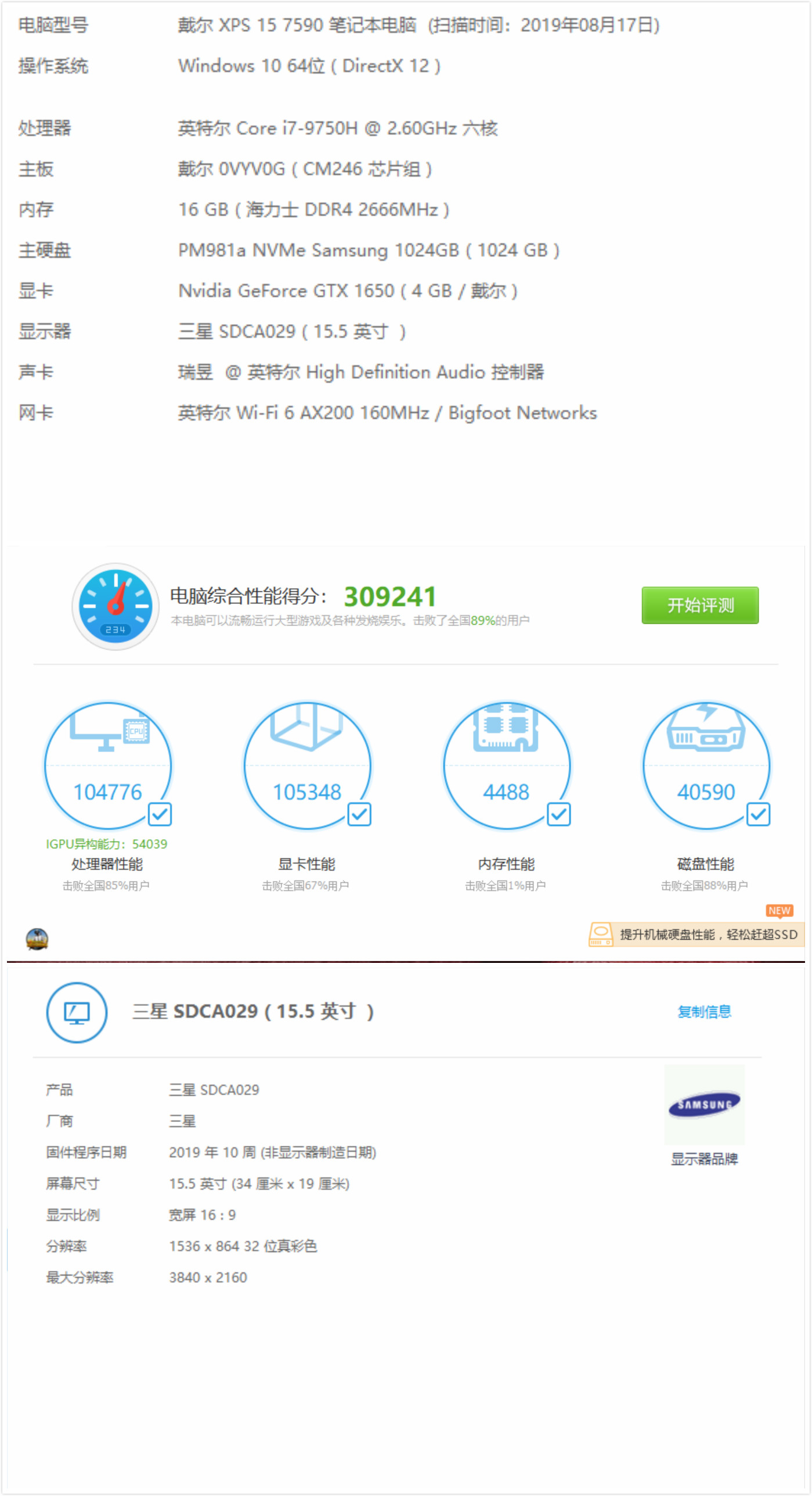Image resolution: width=812 pixels, height=1496 pixels.
Task: Click the disk score 40590
Action: point(706,792)
